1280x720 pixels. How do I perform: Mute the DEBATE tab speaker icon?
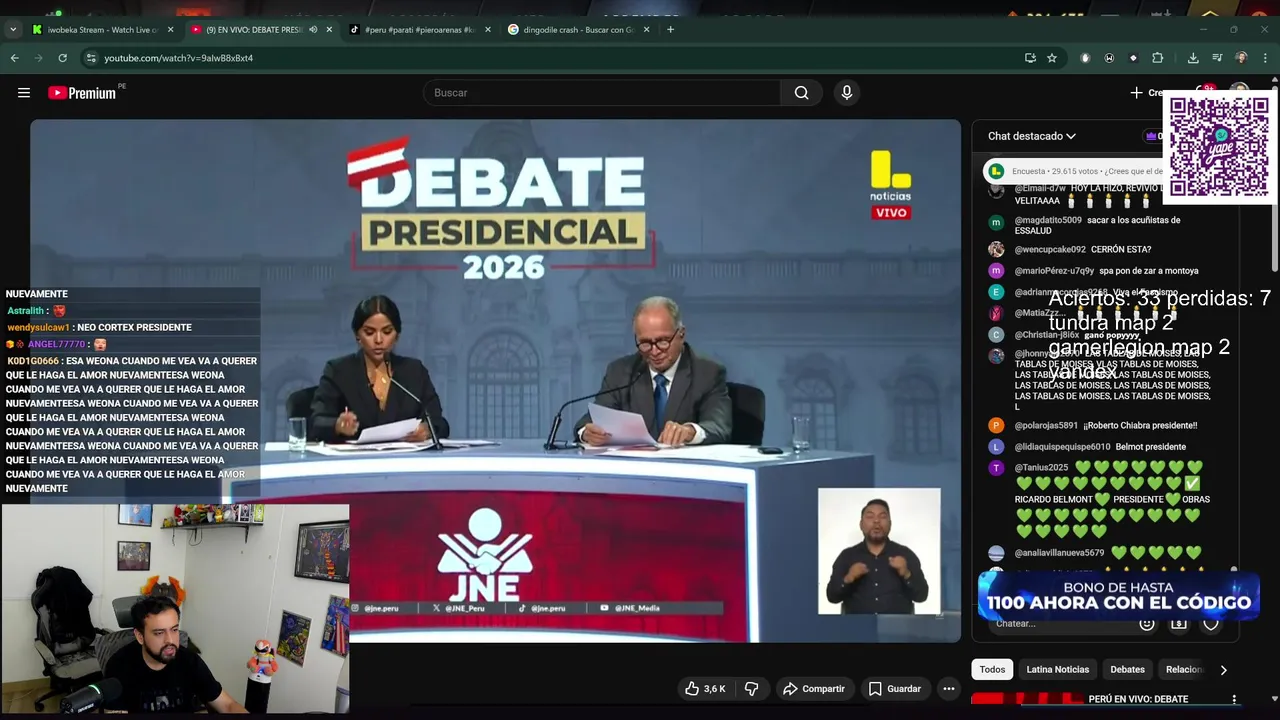pyautogui.click(x=313, y=30)
